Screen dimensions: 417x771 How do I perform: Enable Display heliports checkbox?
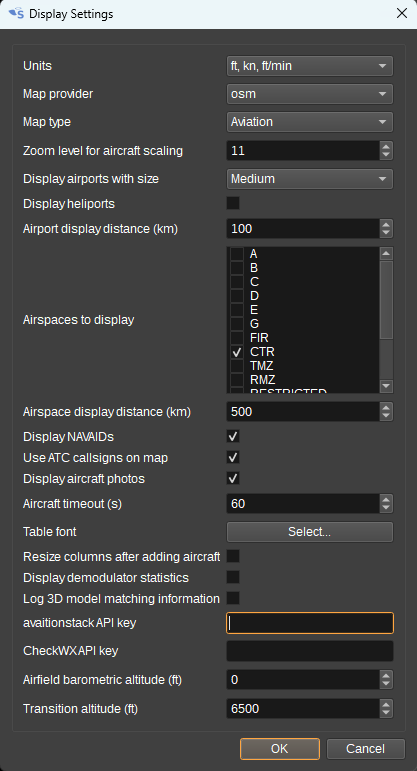[x=233, y=203]
